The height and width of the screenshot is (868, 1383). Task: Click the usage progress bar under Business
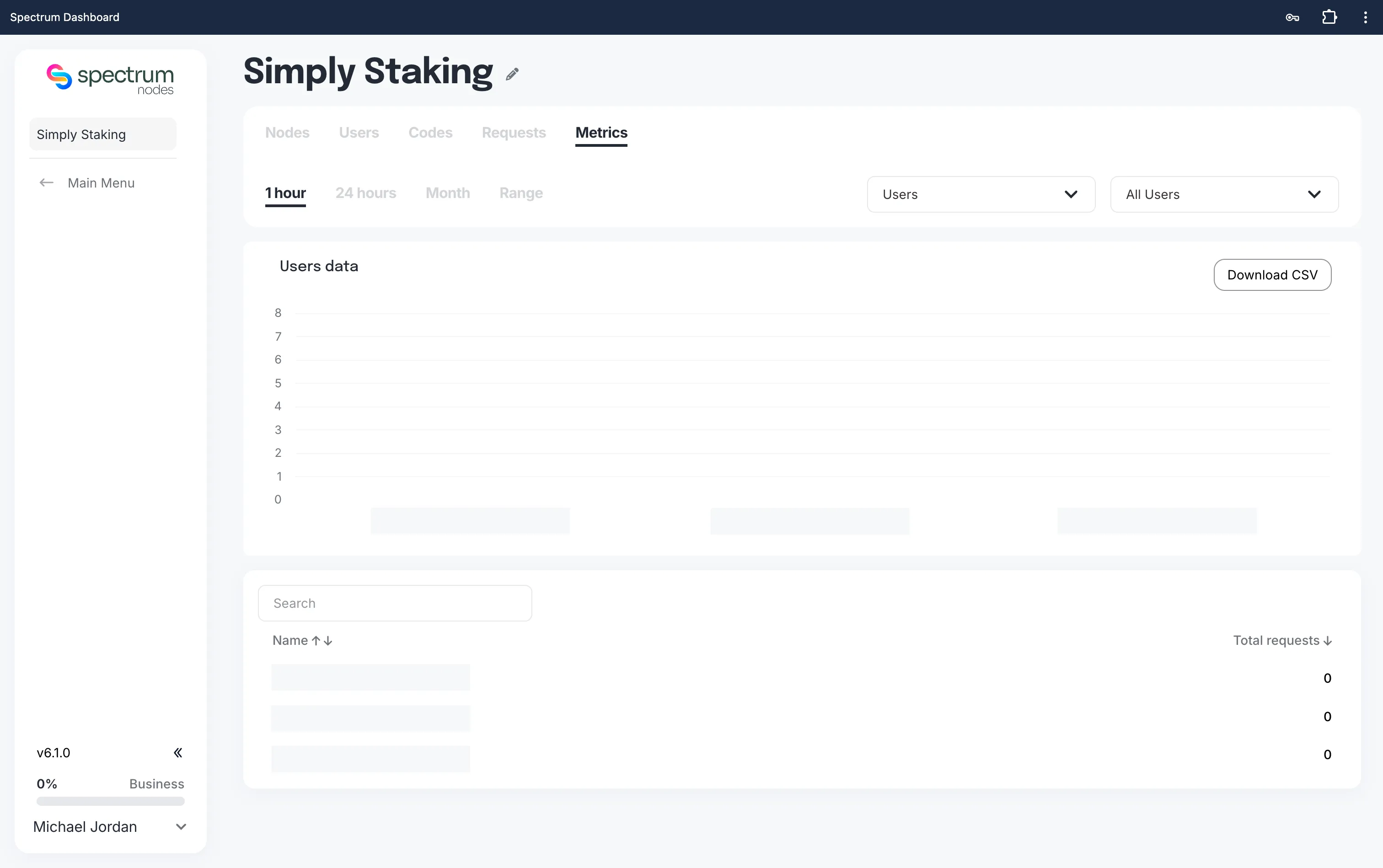[110, 801]
